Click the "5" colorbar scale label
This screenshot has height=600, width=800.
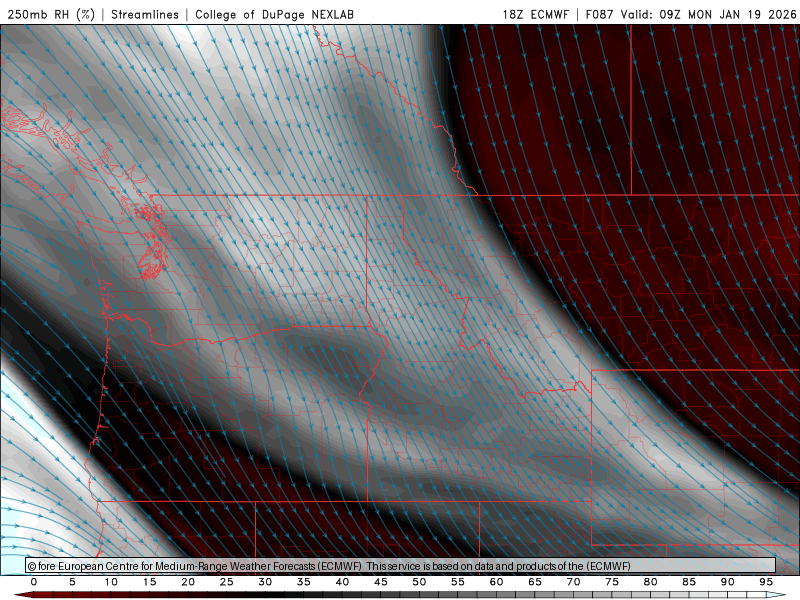click(x=72, y=582)
